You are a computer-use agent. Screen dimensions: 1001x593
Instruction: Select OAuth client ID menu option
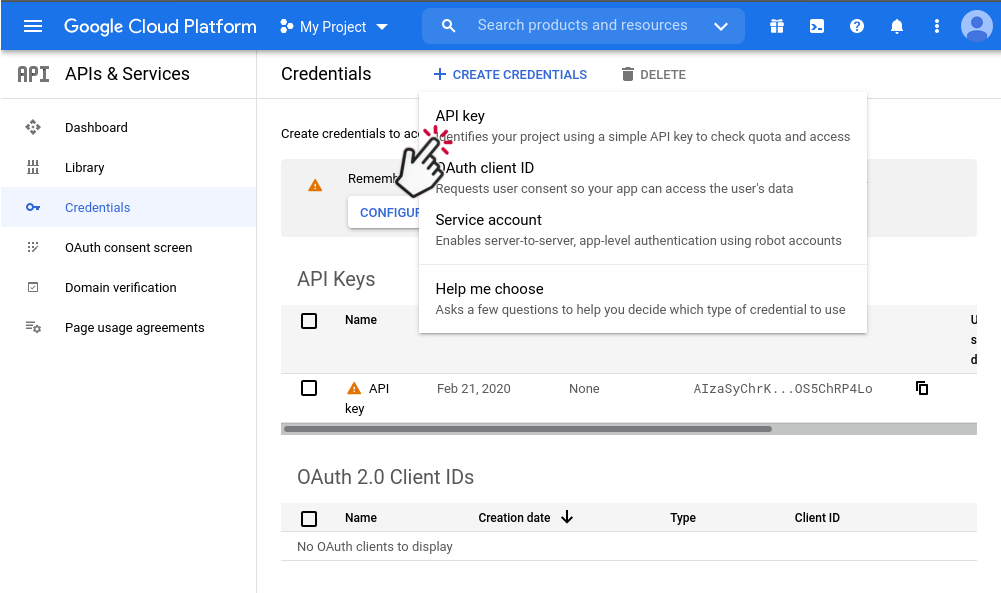pyautogui.click(x=643, y=177)
